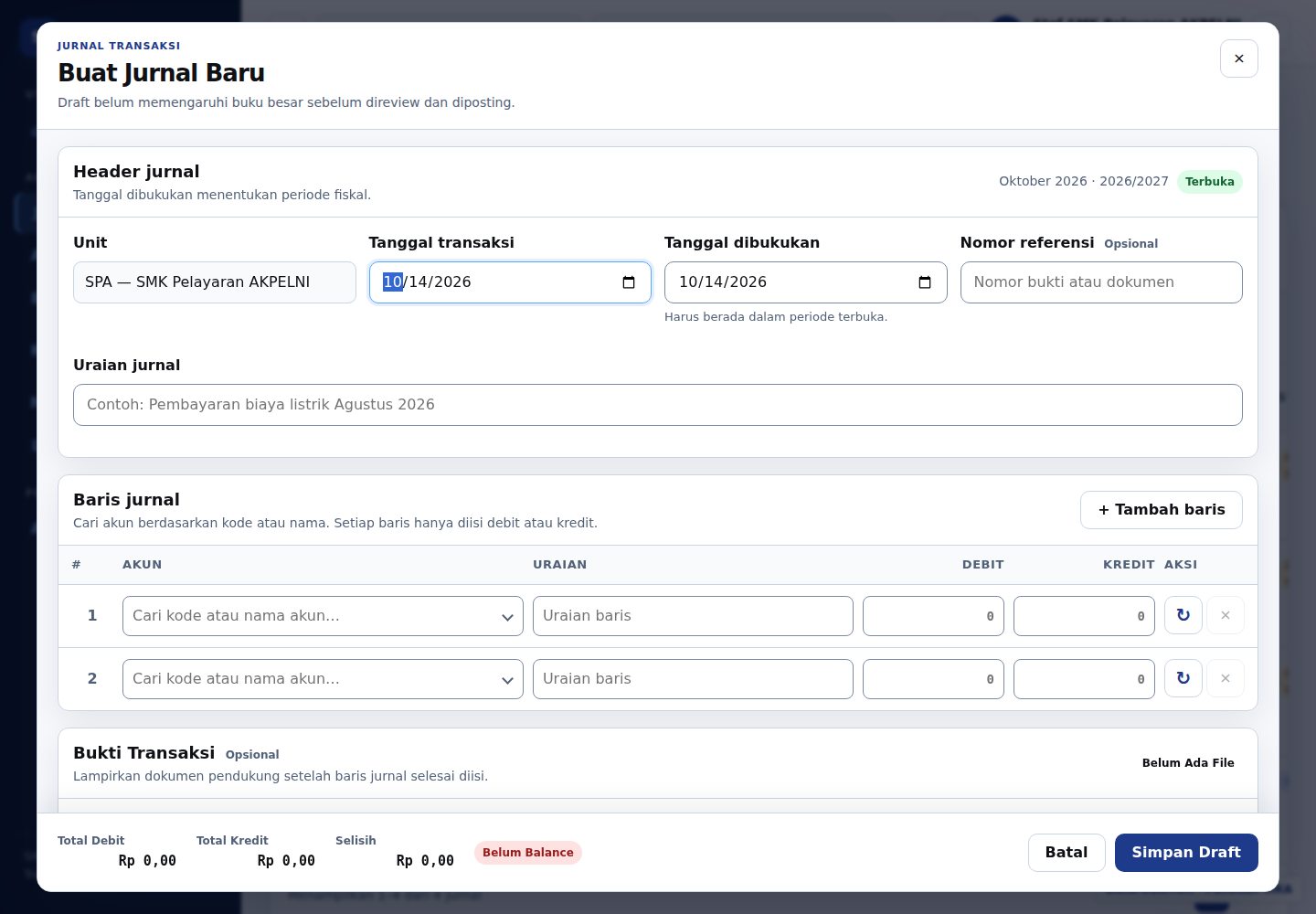Screen dimensions: 1316x914
Task: Close the Buat Jurnal Baru dialog
Action: (x=1238, y=58)
